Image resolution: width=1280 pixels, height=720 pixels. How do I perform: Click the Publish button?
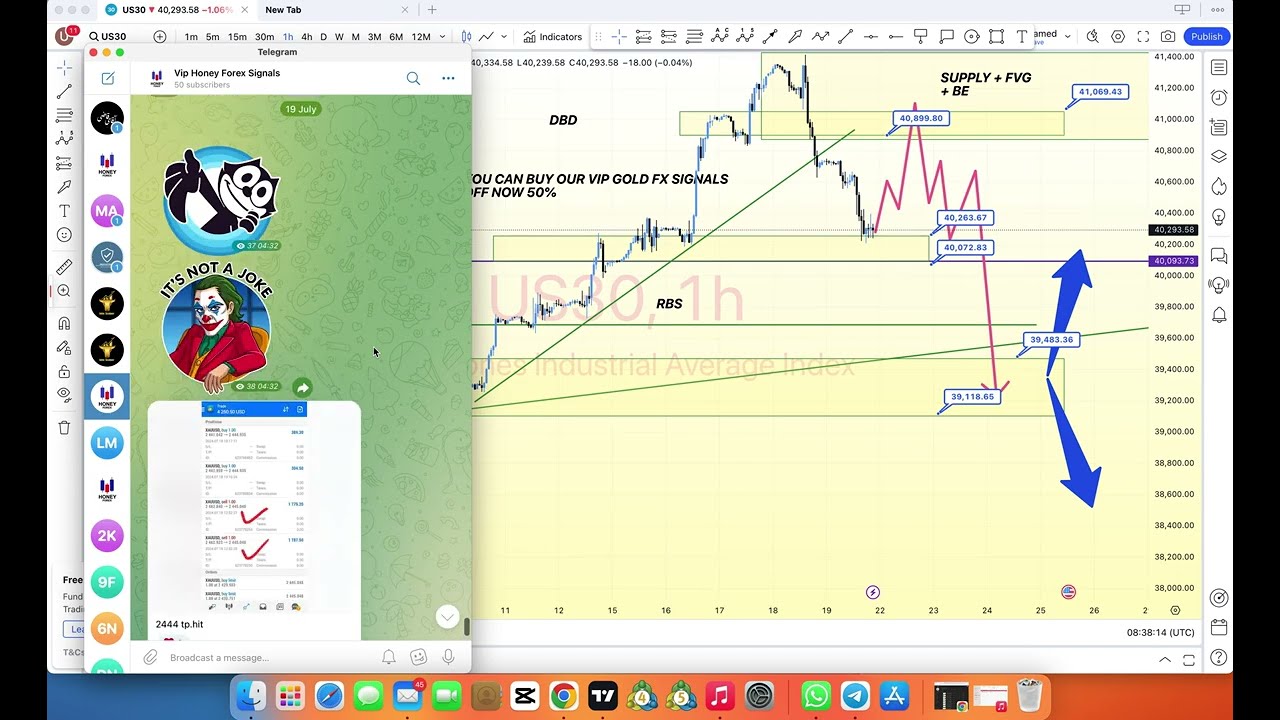[1206, 37]
